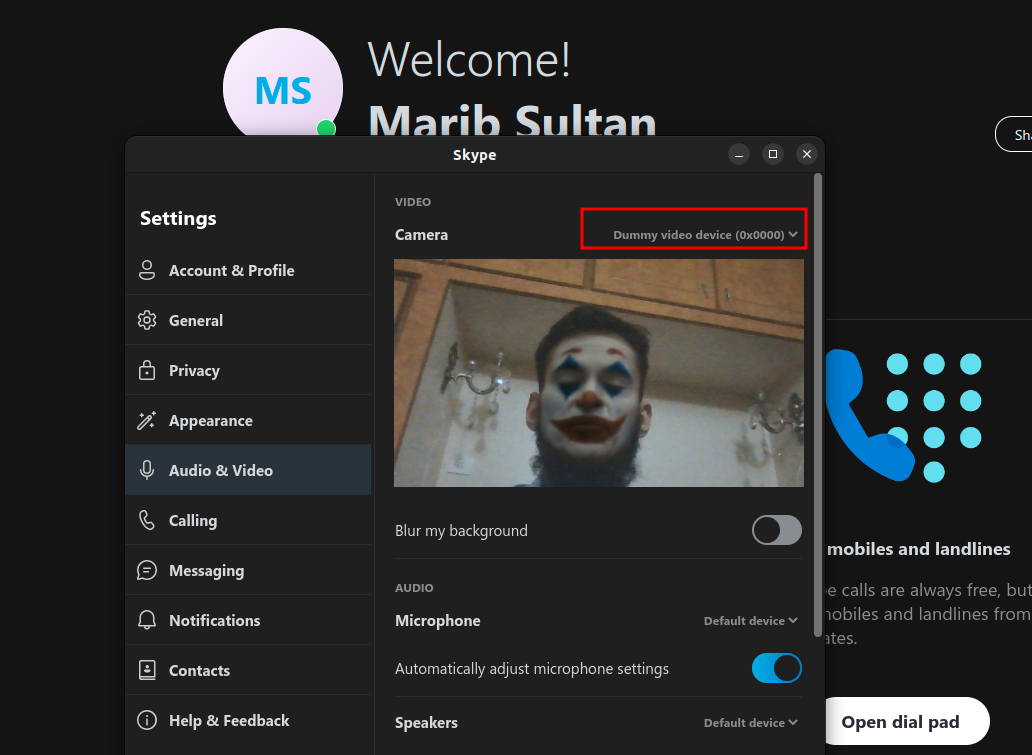Viewport: 1032px width, 755px height.
Task: Click the MS profile avatar
Action: [x=282, y=90]
